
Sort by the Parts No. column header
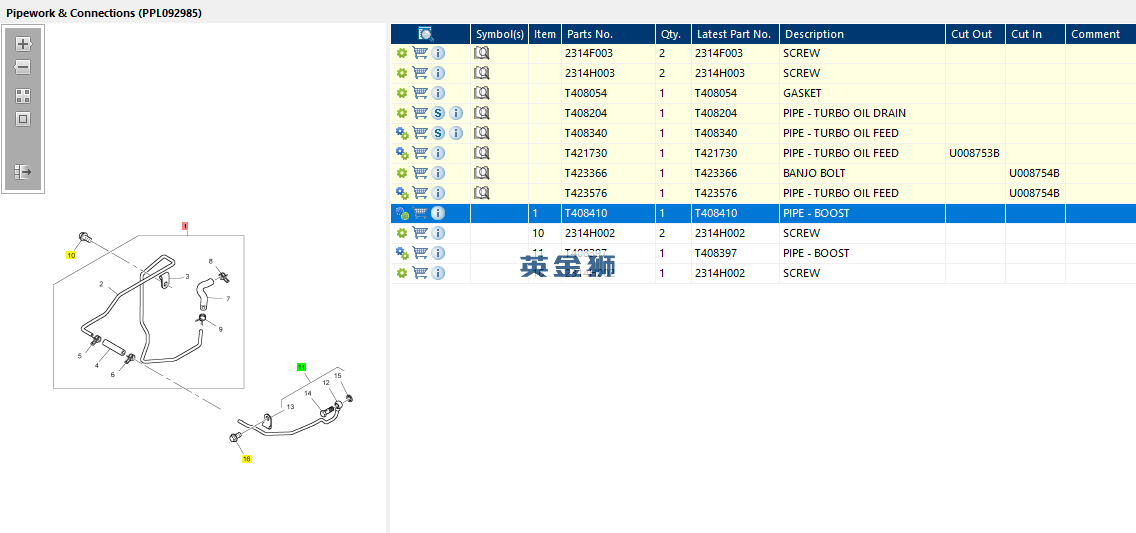coord(590,34)
